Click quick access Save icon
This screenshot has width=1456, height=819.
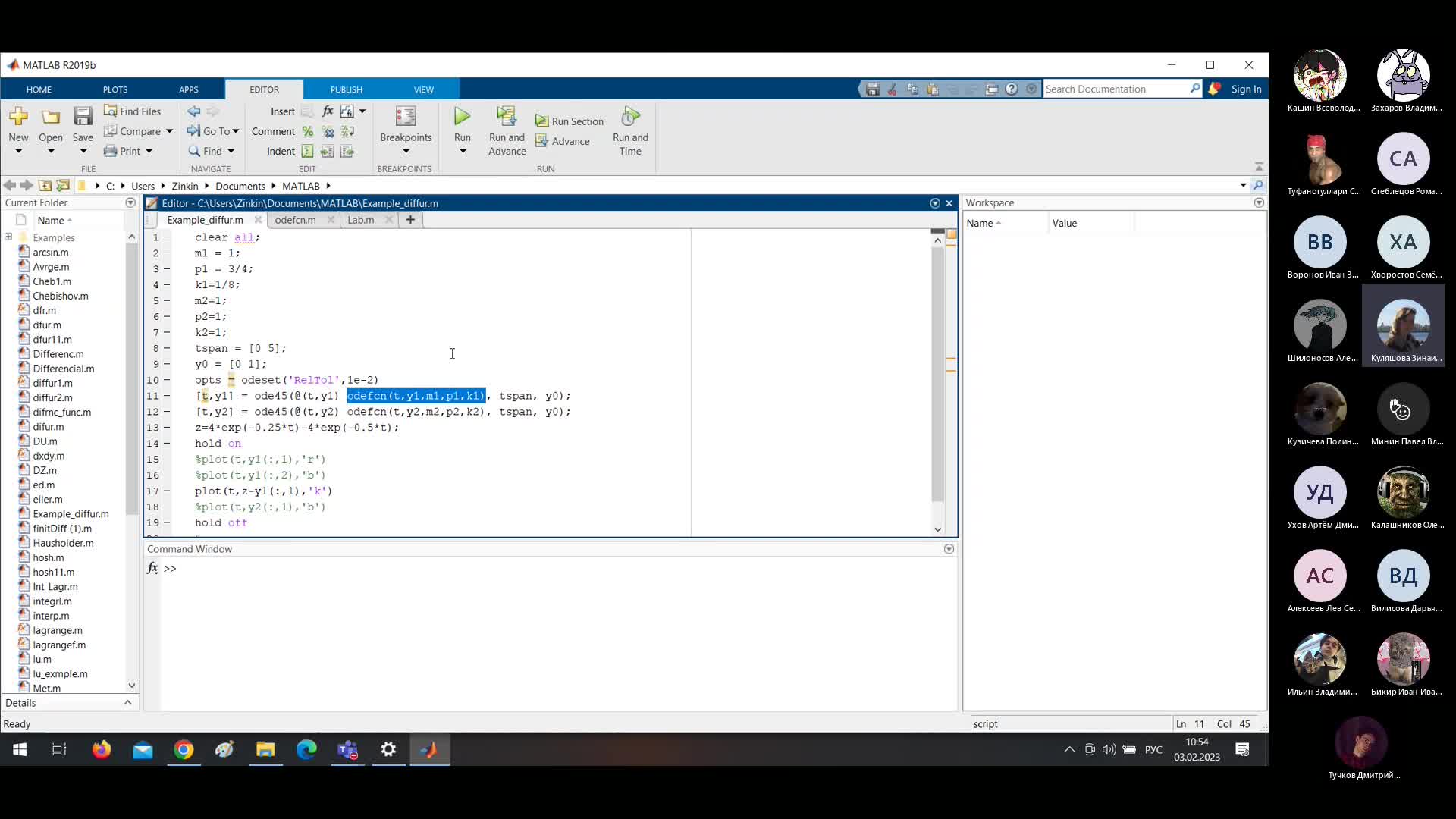point(873,89)
